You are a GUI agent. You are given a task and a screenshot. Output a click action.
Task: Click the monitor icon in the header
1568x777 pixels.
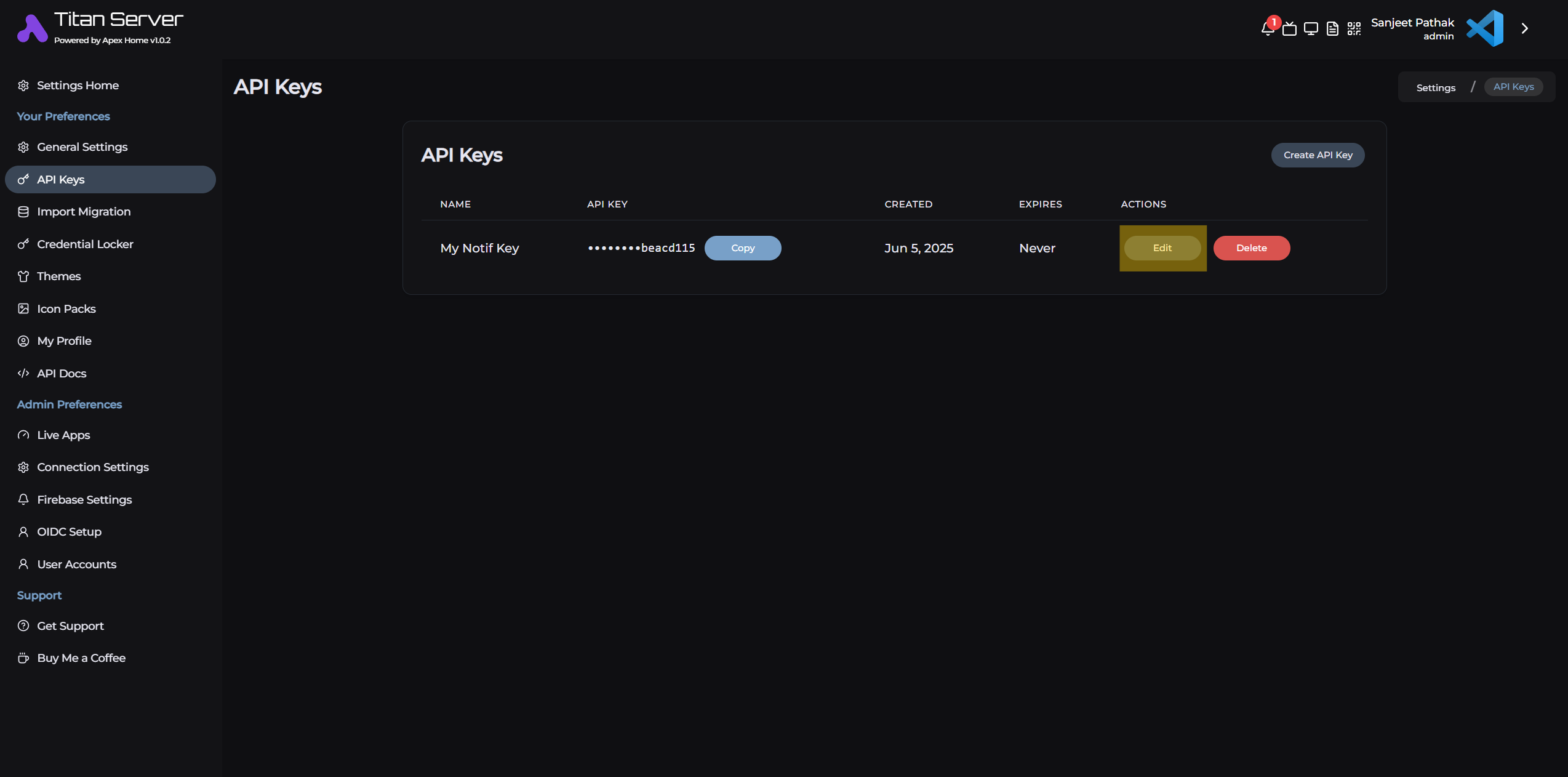pos(1311,28)
